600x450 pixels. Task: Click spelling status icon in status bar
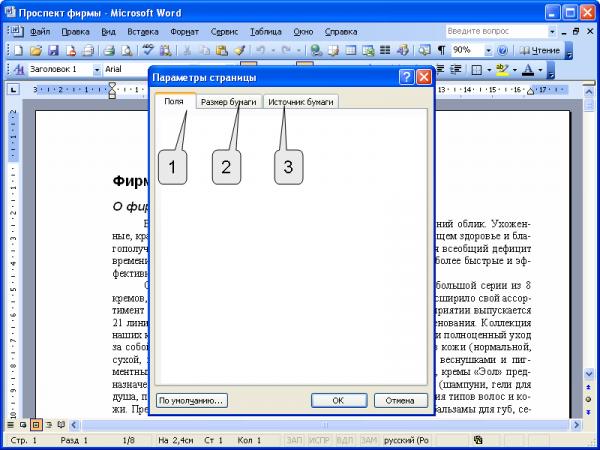coord(478,440)
